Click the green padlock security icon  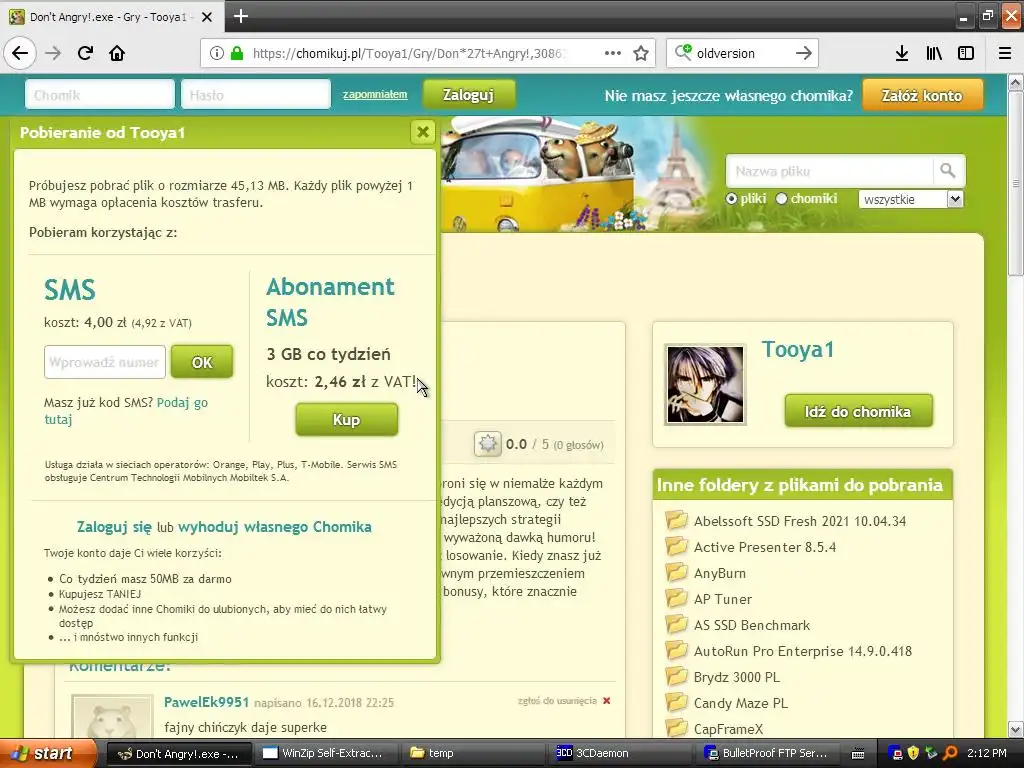coord(237,53)
